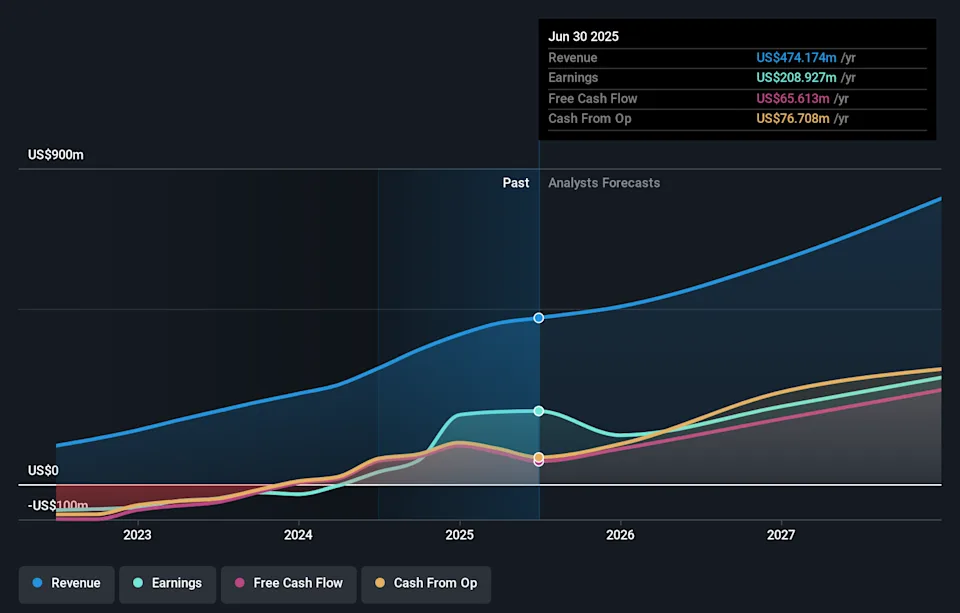Click the orange Cash From Op data marker
This screenshot has width=960, height=613.
(539, 457)
